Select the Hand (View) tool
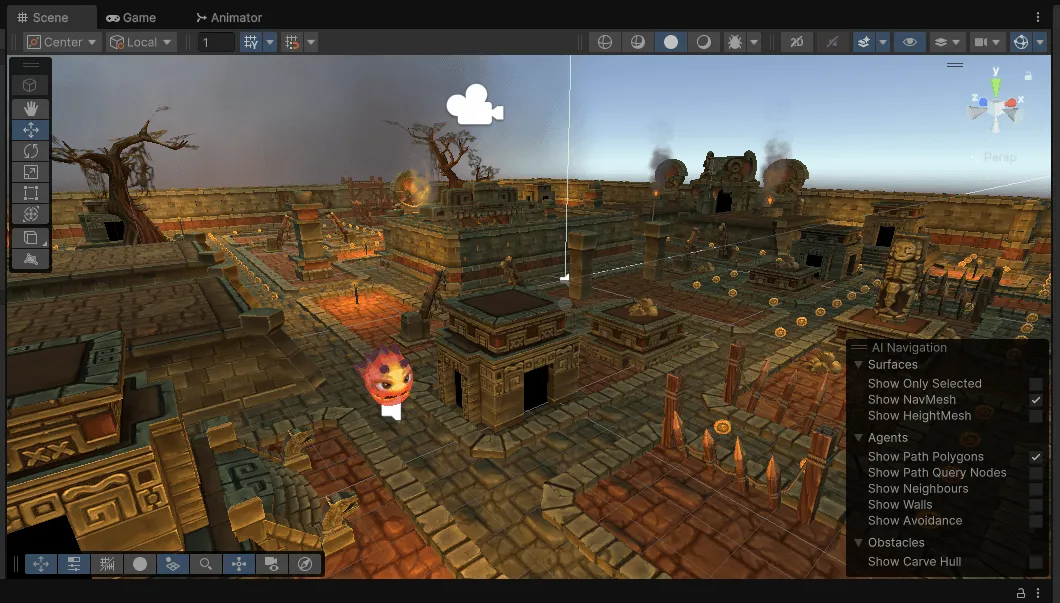The height and width of the screenshot is (603, 1060). (30, 108)
